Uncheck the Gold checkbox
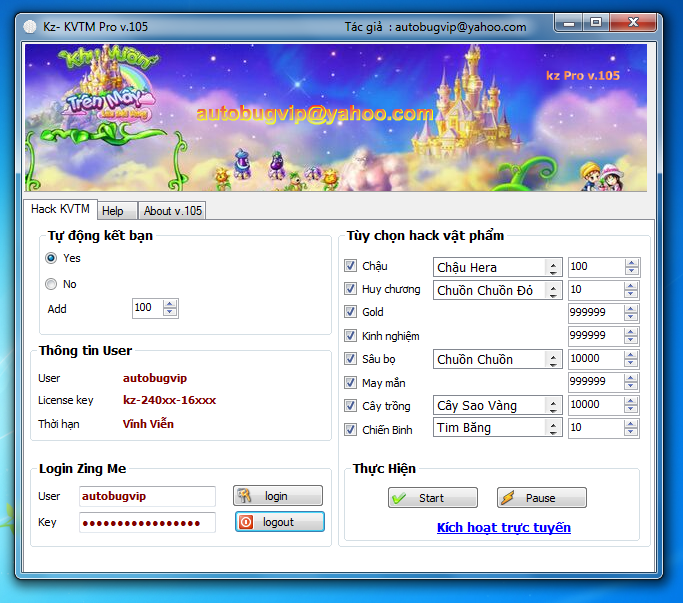This screenshot has height=603, width=683. coord(350,312)
